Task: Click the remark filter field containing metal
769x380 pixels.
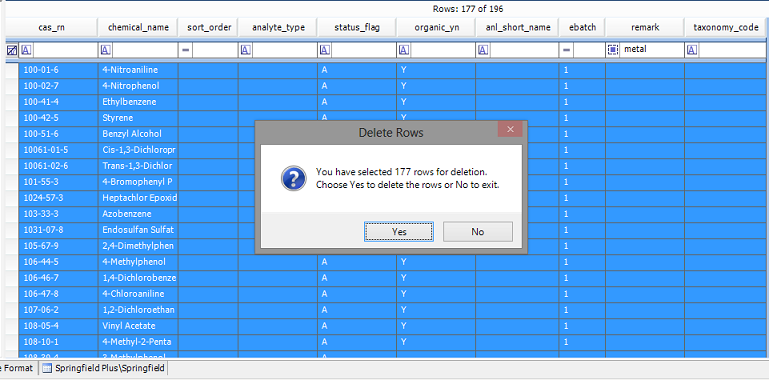Action: click(x=651, y=50)
